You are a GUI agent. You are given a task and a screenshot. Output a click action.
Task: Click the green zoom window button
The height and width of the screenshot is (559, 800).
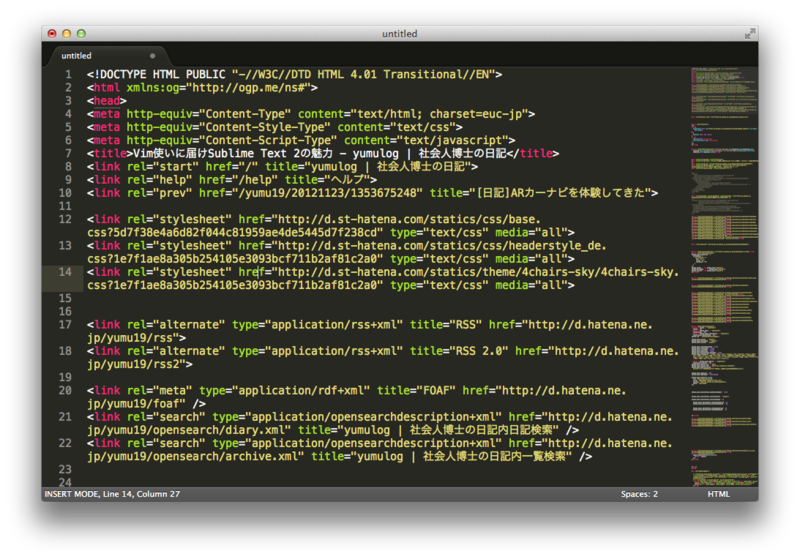click(81, 34)
